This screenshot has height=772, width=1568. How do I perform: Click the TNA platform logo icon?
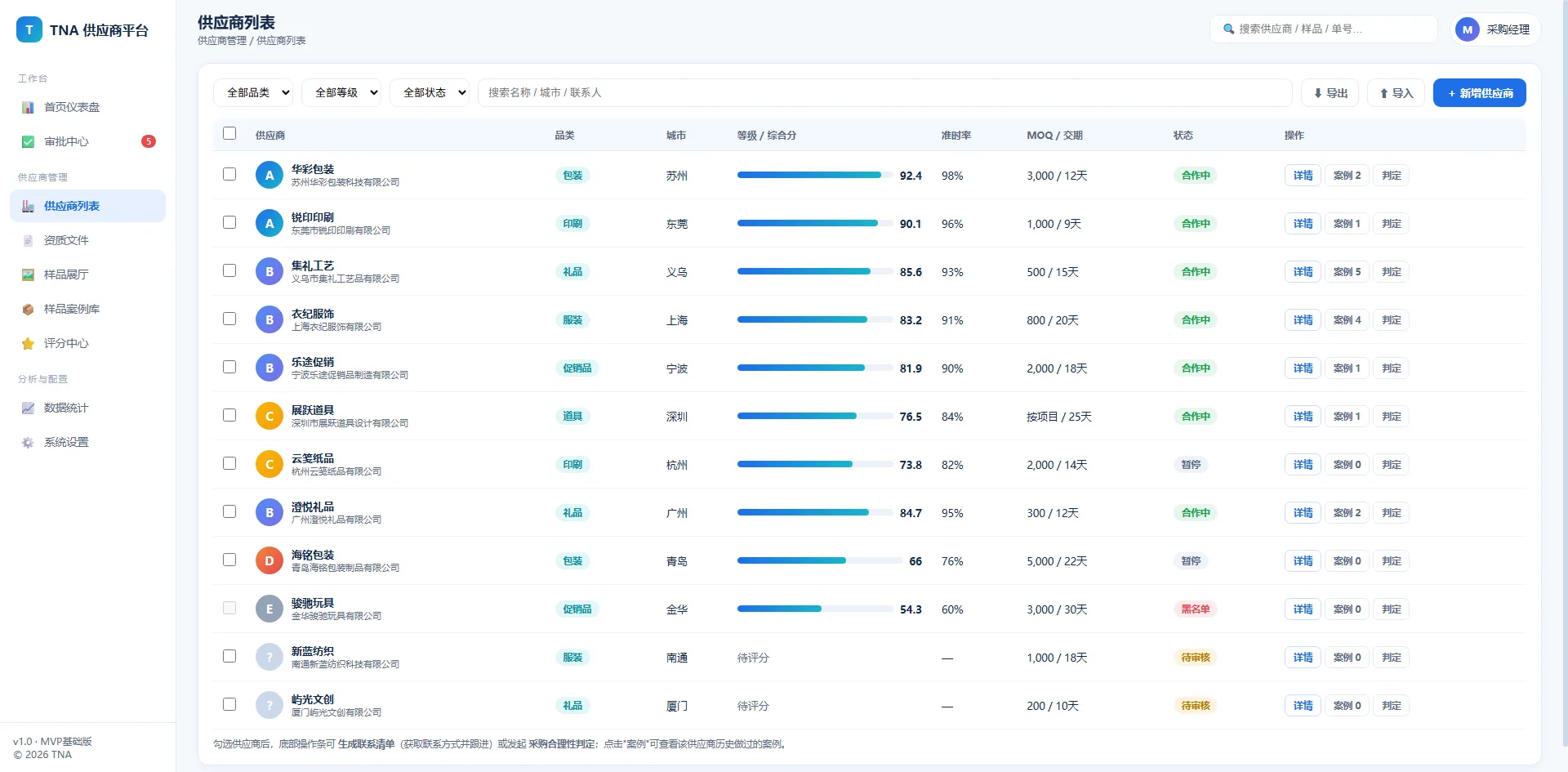click(x=29, y=30)
